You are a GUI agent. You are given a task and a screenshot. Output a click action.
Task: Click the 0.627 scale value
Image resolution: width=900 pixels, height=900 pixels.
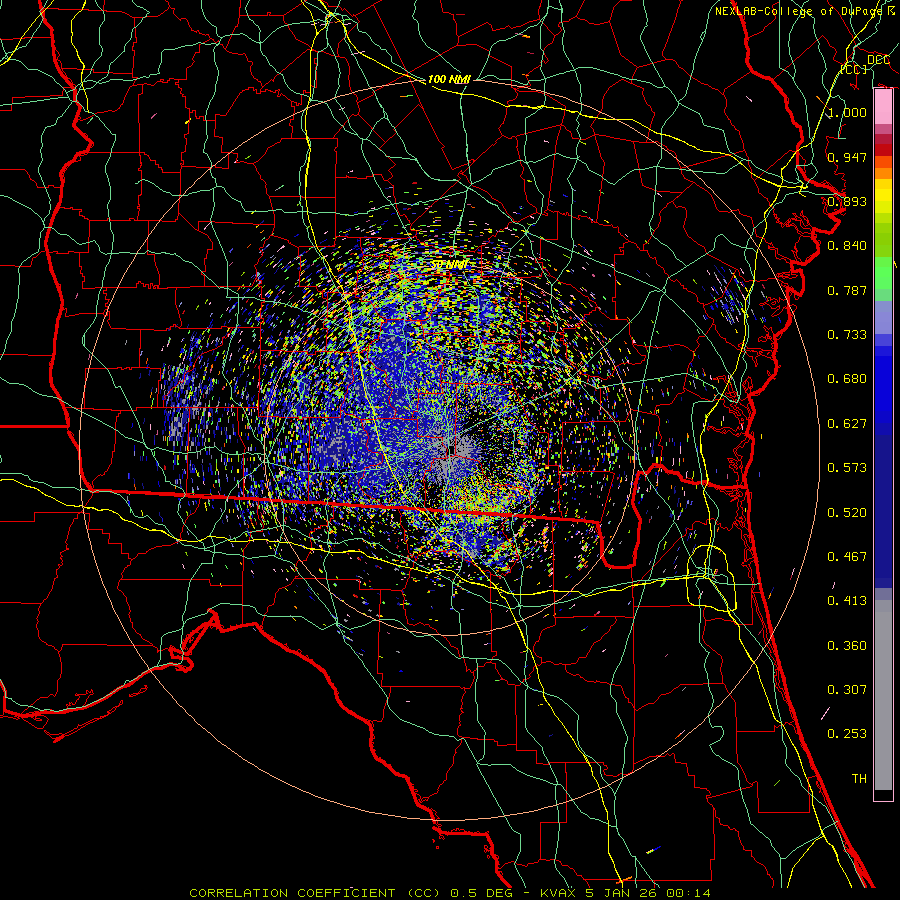[847, 424]
